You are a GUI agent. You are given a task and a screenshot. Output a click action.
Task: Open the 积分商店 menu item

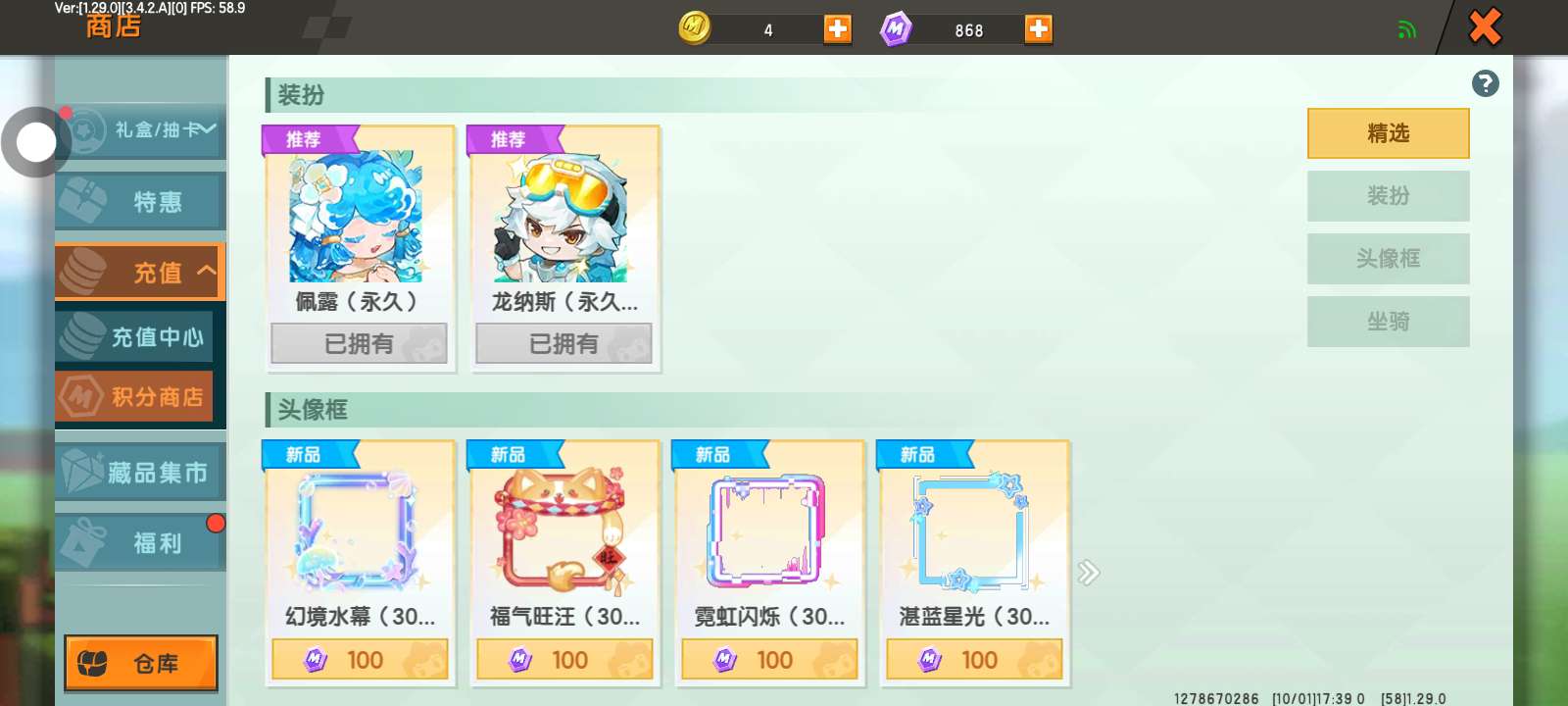click(134, 396)
